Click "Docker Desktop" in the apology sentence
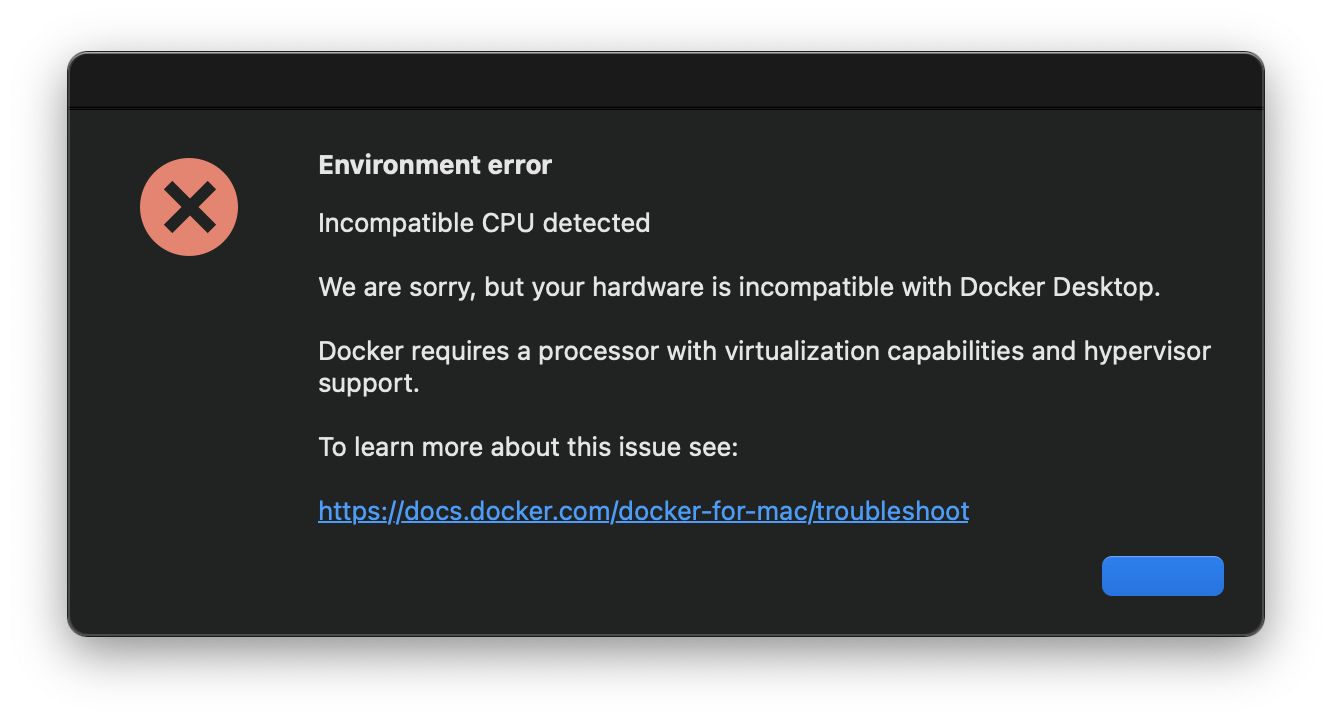Image resolution: width=1332 pixels, height=720 pixels. tap(1059, 287)
